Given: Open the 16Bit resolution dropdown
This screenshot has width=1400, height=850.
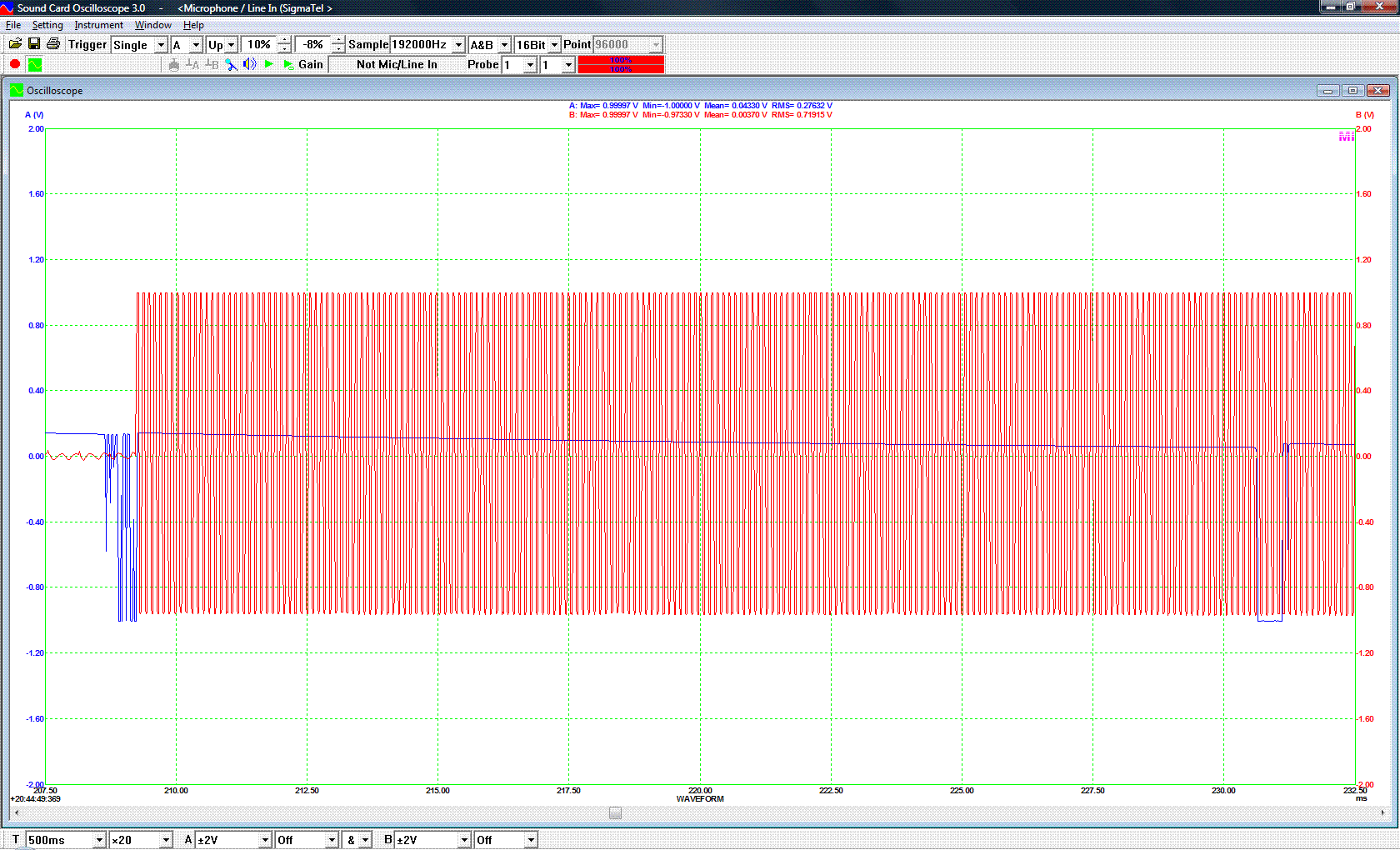Looking at the screenshot, I should click(x=554, y=45).
